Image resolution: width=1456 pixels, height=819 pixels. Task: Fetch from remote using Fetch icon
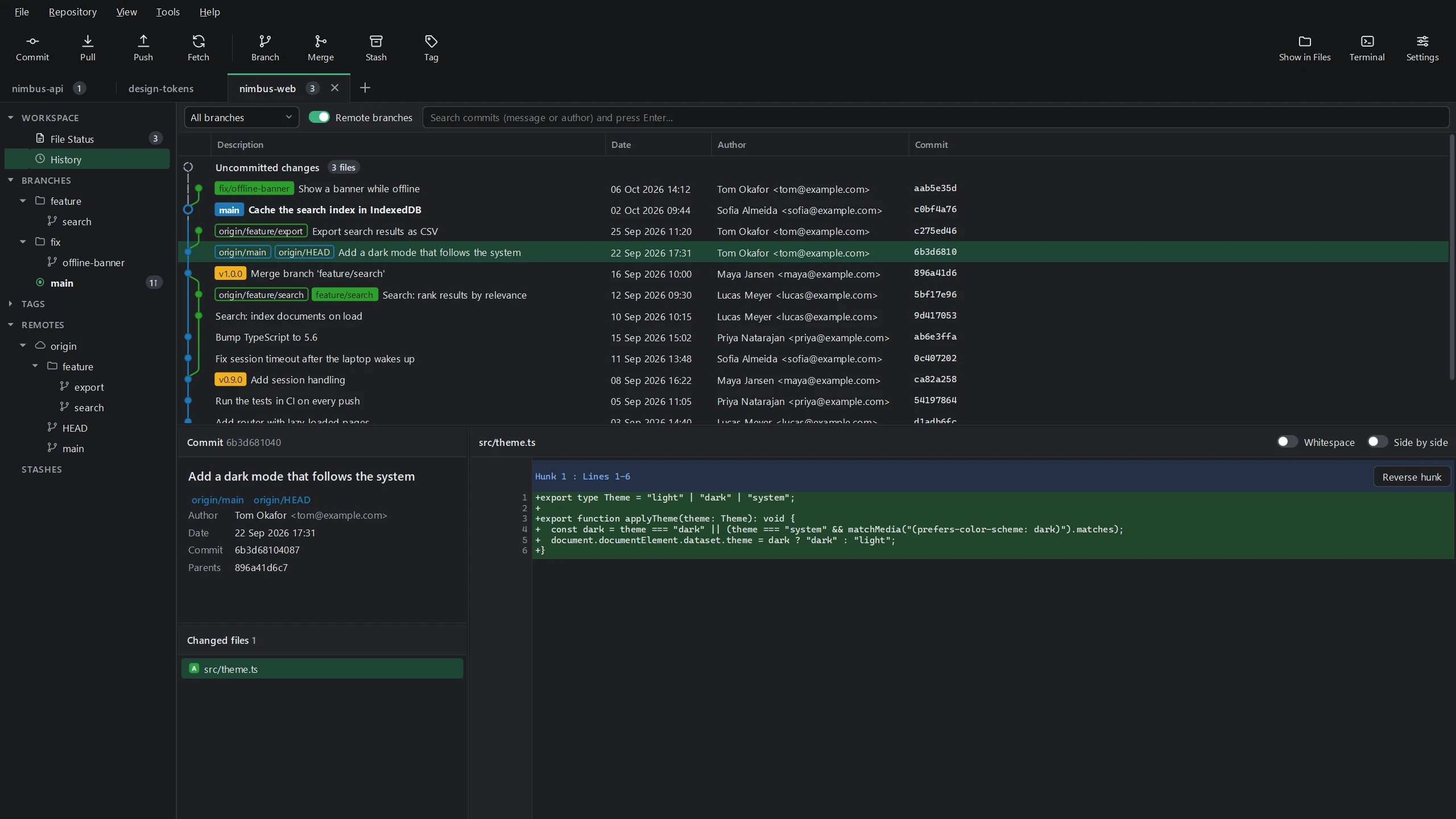click(198, 48)
